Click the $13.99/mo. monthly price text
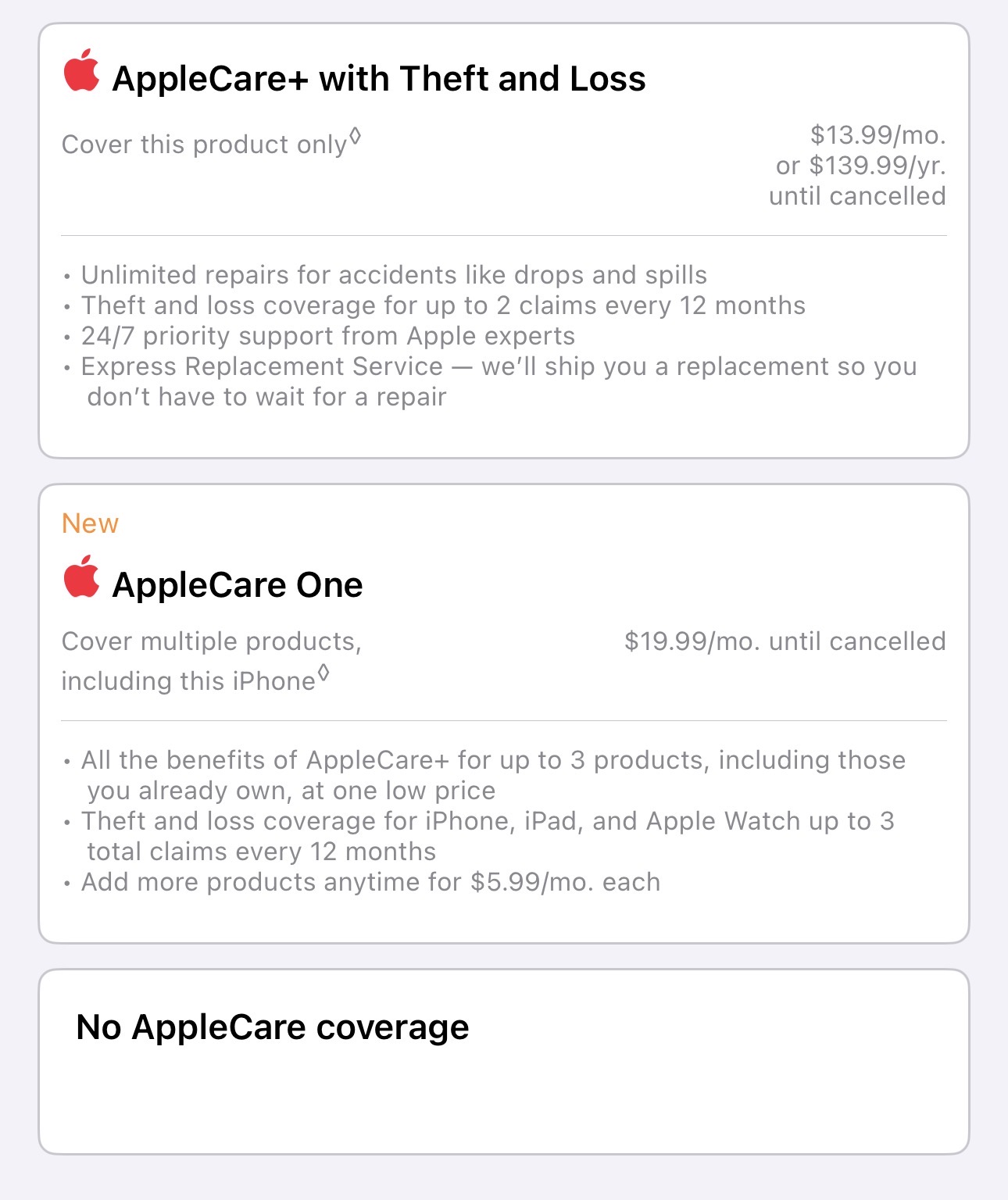This screenshot has width=1008, height=1200. click(x=878, y=135)
